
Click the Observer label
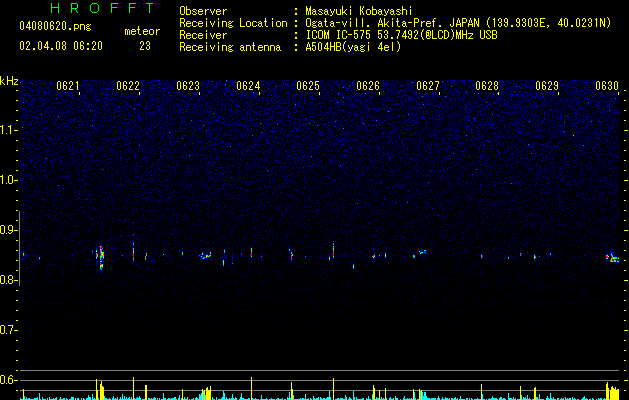203,11
